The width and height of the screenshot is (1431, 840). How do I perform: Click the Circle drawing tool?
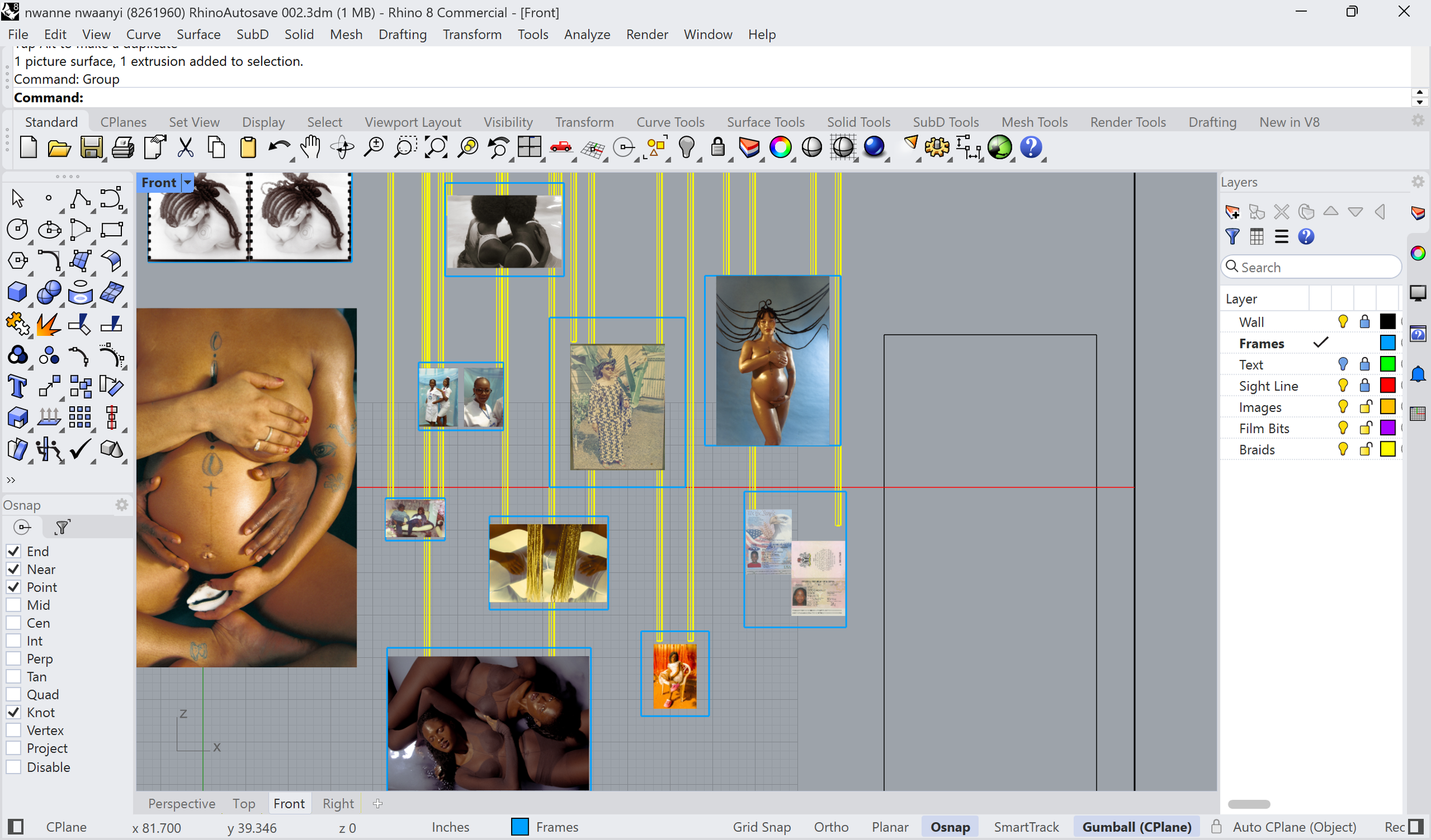click(x=17, y=229)
